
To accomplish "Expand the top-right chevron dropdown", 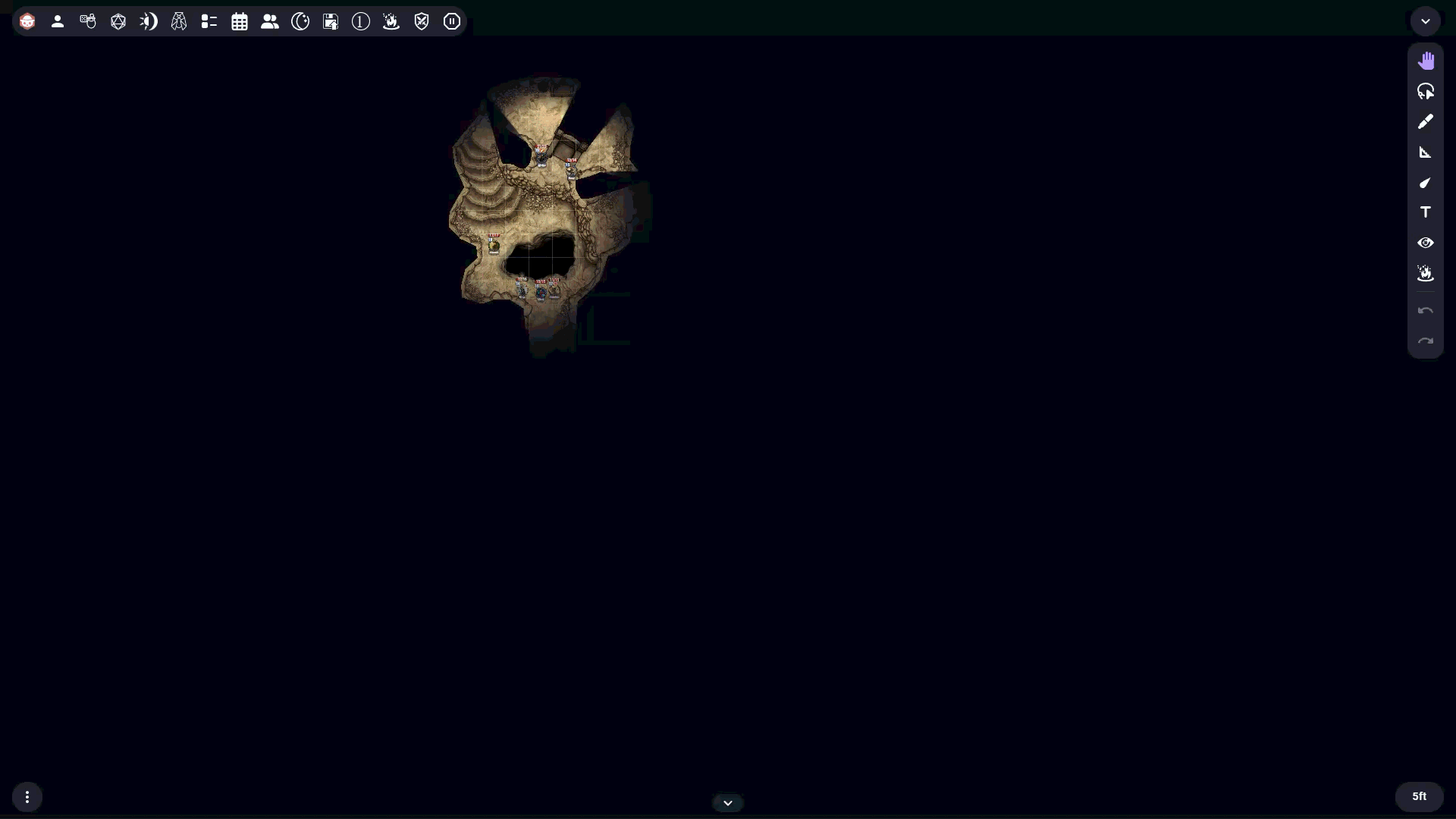I will click(1426, 21).
